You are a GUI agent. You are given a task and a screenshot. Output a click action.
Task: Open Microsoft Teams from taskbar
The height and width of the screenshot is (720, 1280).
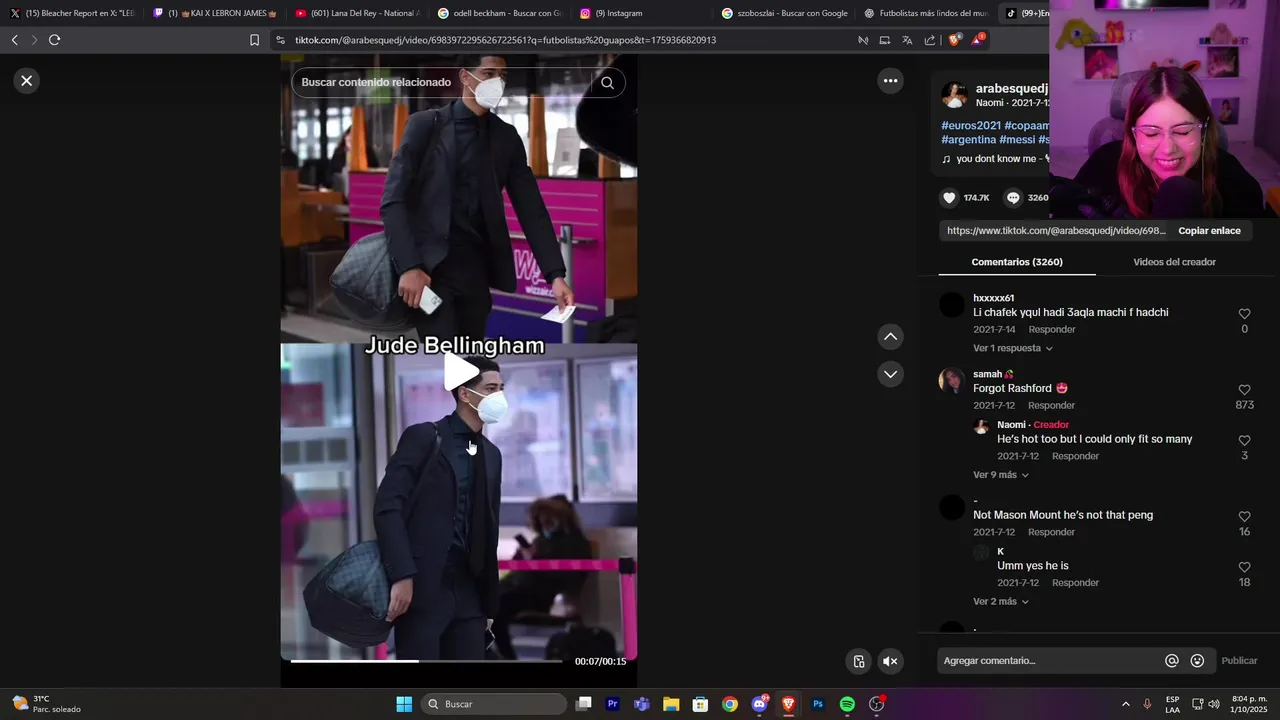pos(642,704)
